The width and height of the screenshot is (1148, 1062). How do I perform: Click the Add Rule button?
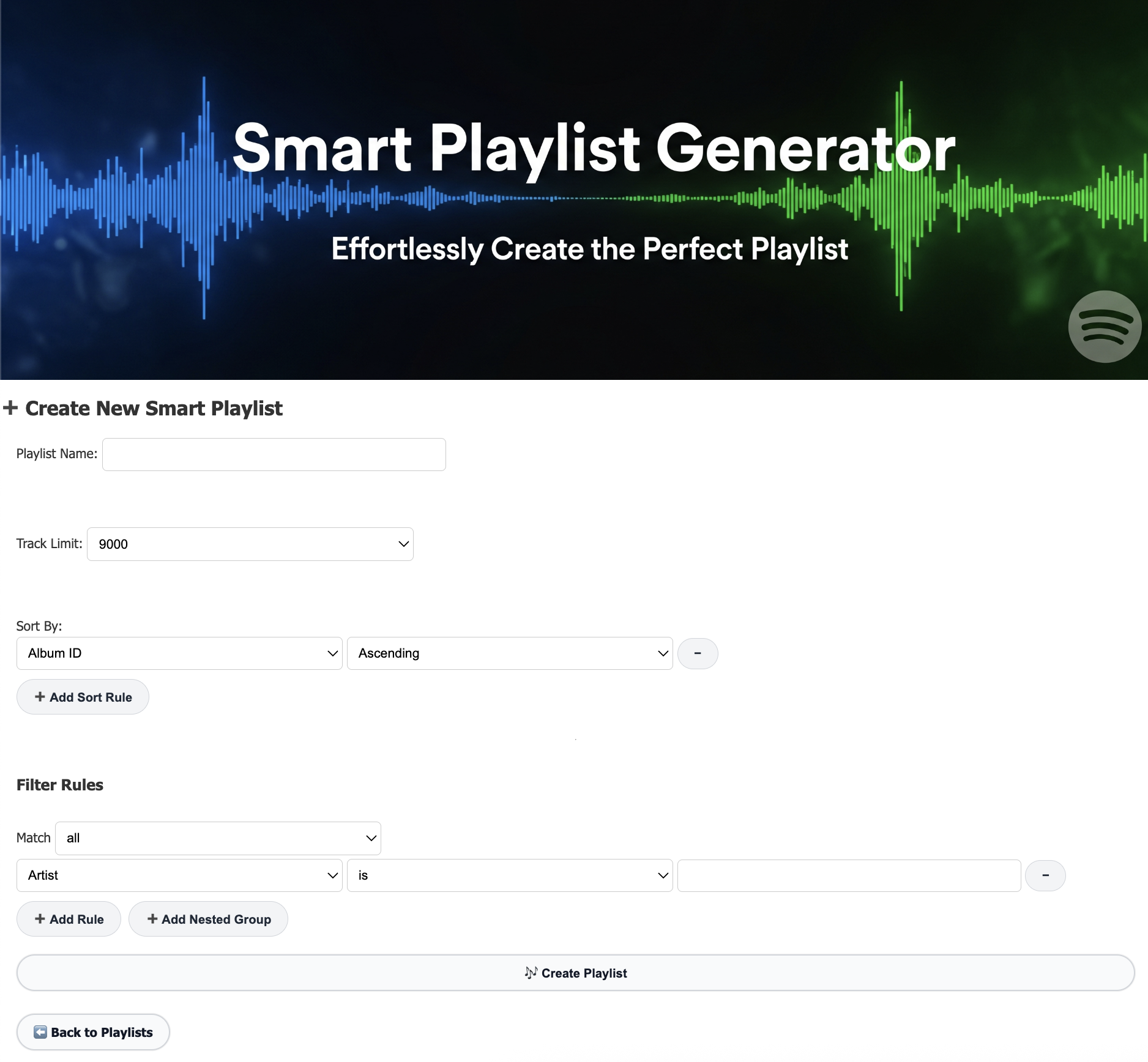(68, 919)
